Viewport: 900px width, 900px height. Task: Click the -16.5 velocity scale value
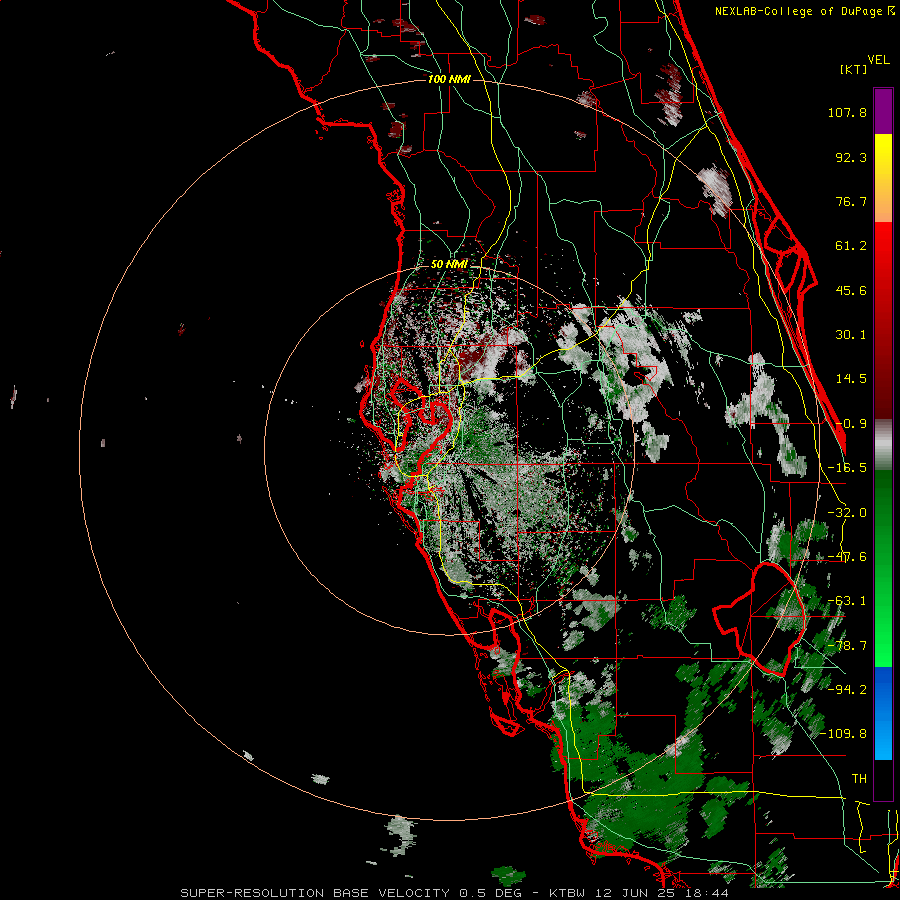pyautogui.click(x=847, y=468)
